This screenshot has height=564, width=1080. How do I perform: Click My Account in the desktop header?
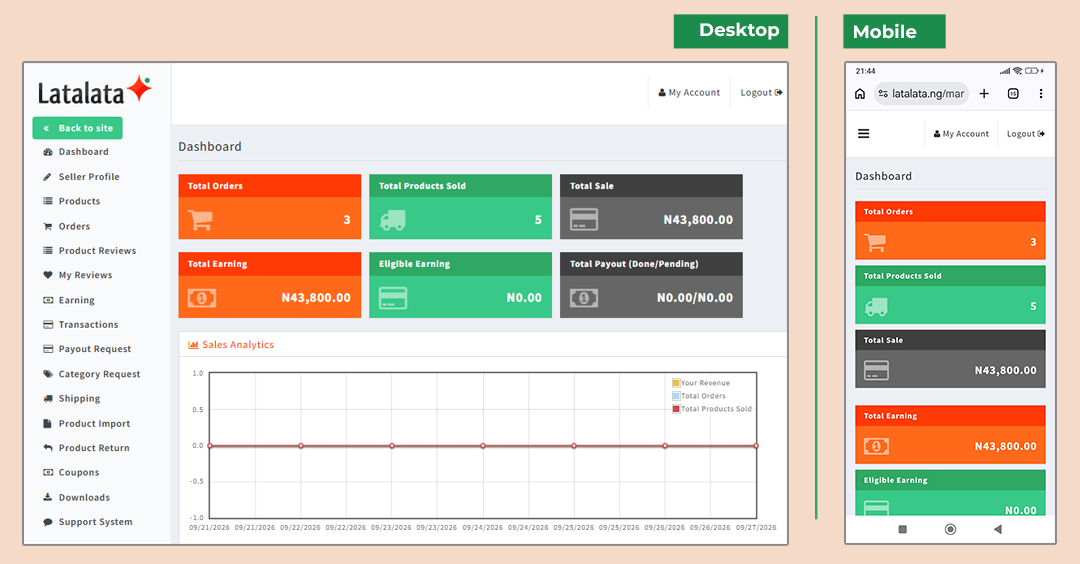click(x=689, y=92)
